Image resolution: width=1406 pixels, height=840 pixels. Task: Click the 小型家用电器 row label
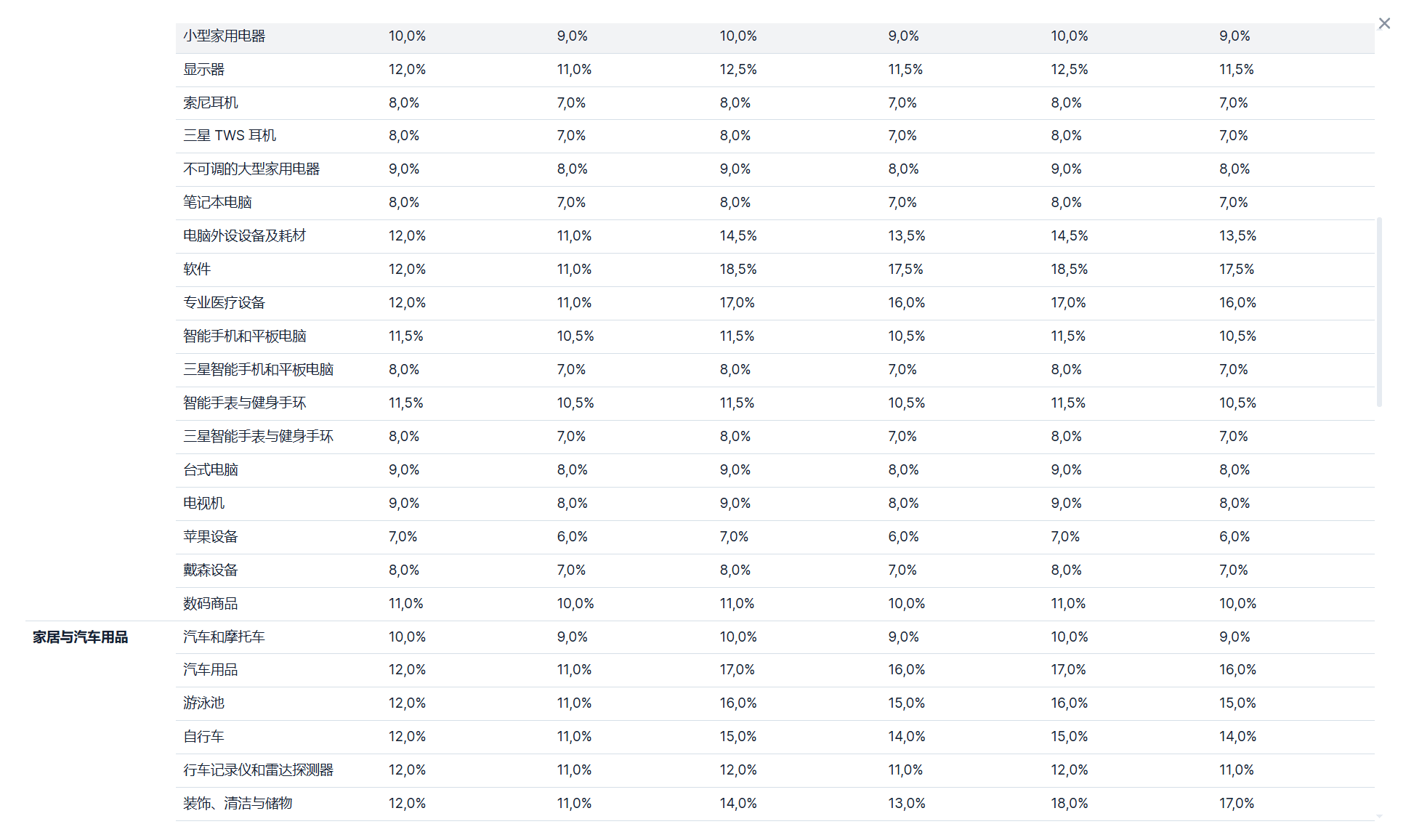[224, 36]
